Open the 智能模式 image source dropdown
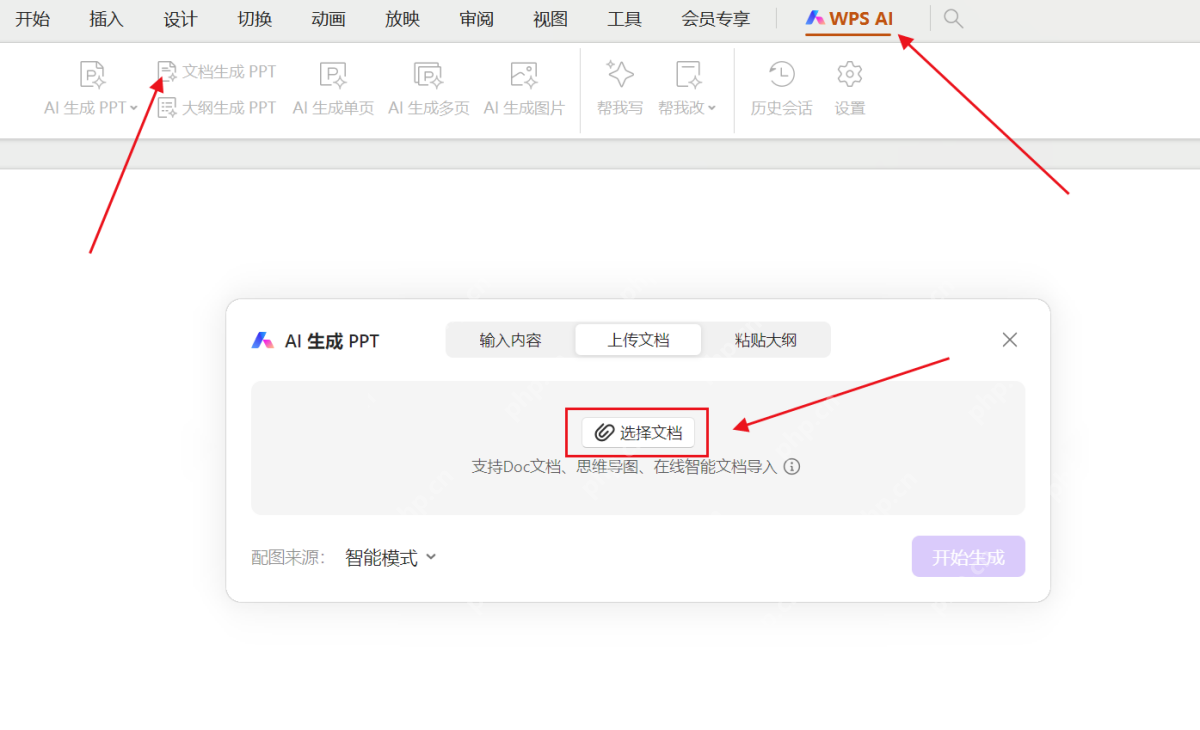This screenshot has width=1200, height=730. coord(391,558)
